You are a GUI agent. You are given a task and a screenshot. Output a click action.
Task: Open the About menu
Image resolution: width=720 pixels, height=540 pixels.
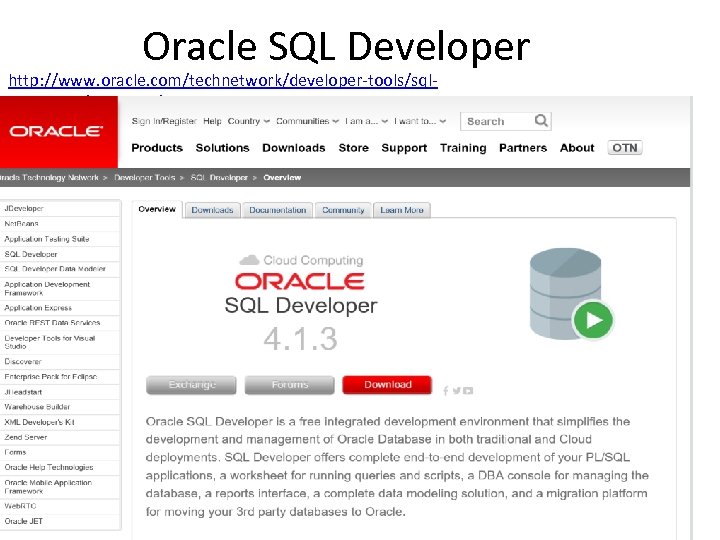(x=577, y=148)
